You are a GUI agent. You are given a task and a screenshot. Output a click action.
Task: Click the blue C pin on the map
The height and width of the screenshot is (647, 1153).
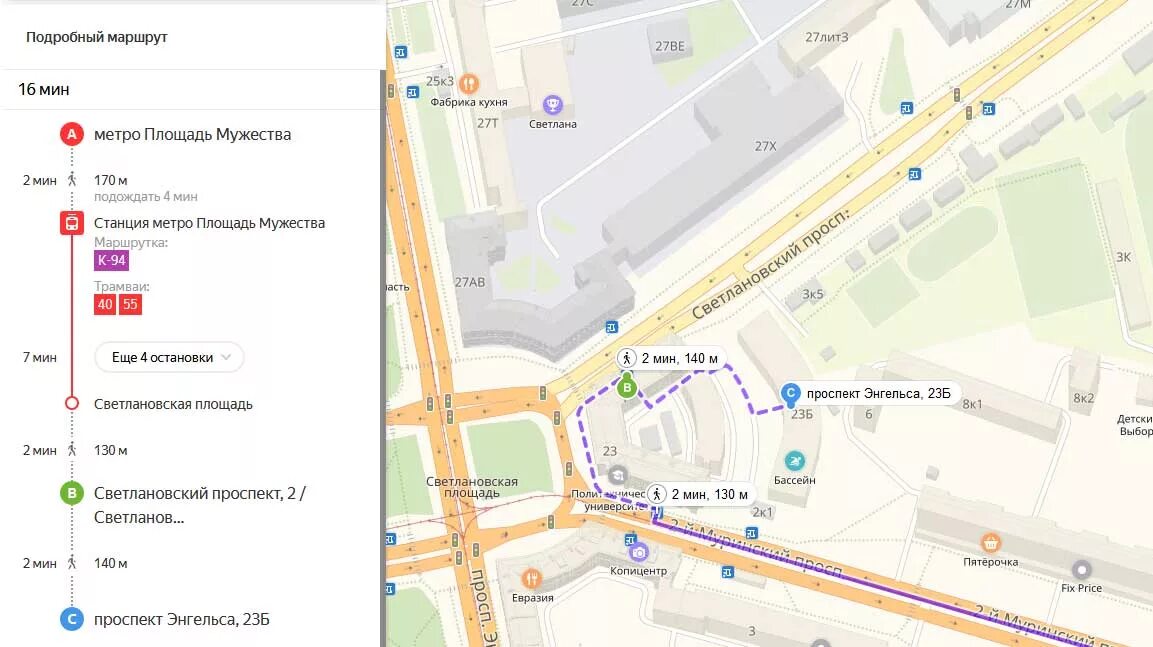[790, 393]
